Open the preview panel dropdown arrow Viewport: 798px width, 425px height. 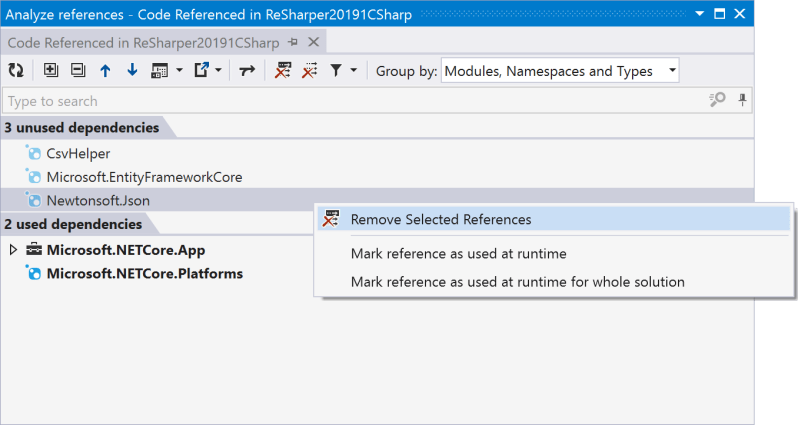point(179,70)
